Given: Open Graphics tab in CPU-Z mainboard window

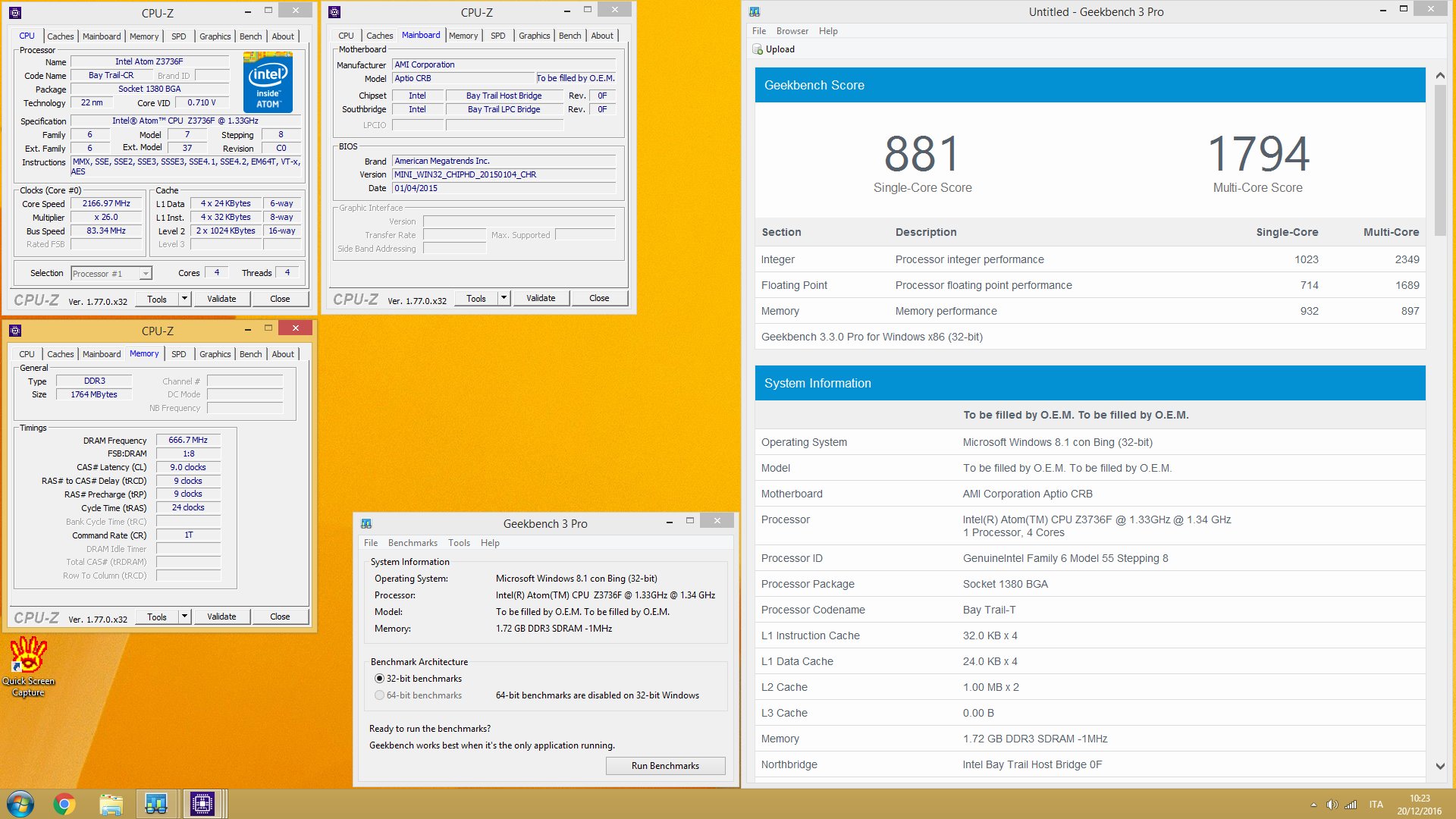Looking at the screenshot, I should click(535, 35).
